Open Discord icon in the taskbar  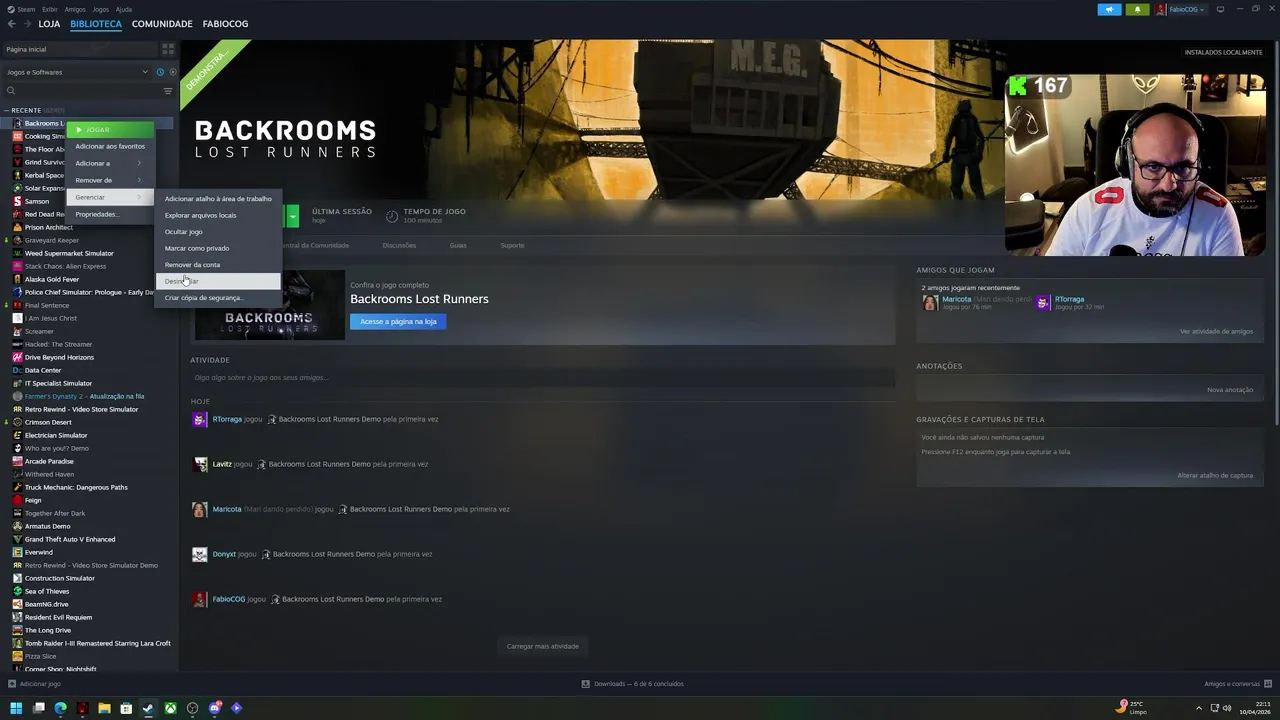pos(214,708)
